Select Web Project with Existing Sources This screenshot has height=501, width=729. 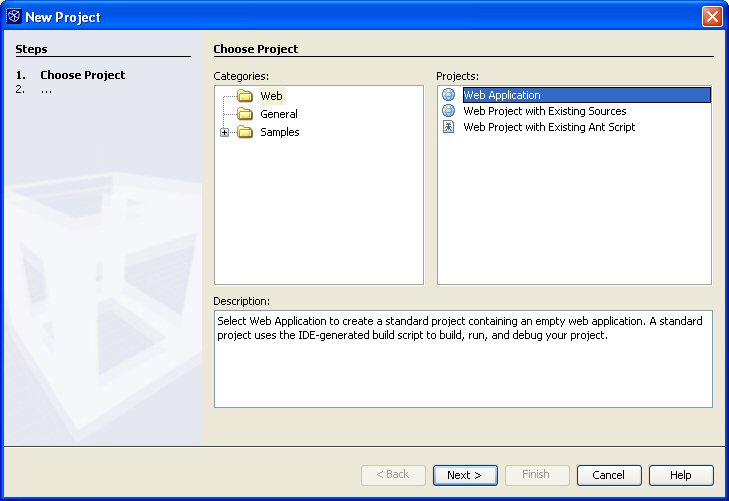coord(544,111)
